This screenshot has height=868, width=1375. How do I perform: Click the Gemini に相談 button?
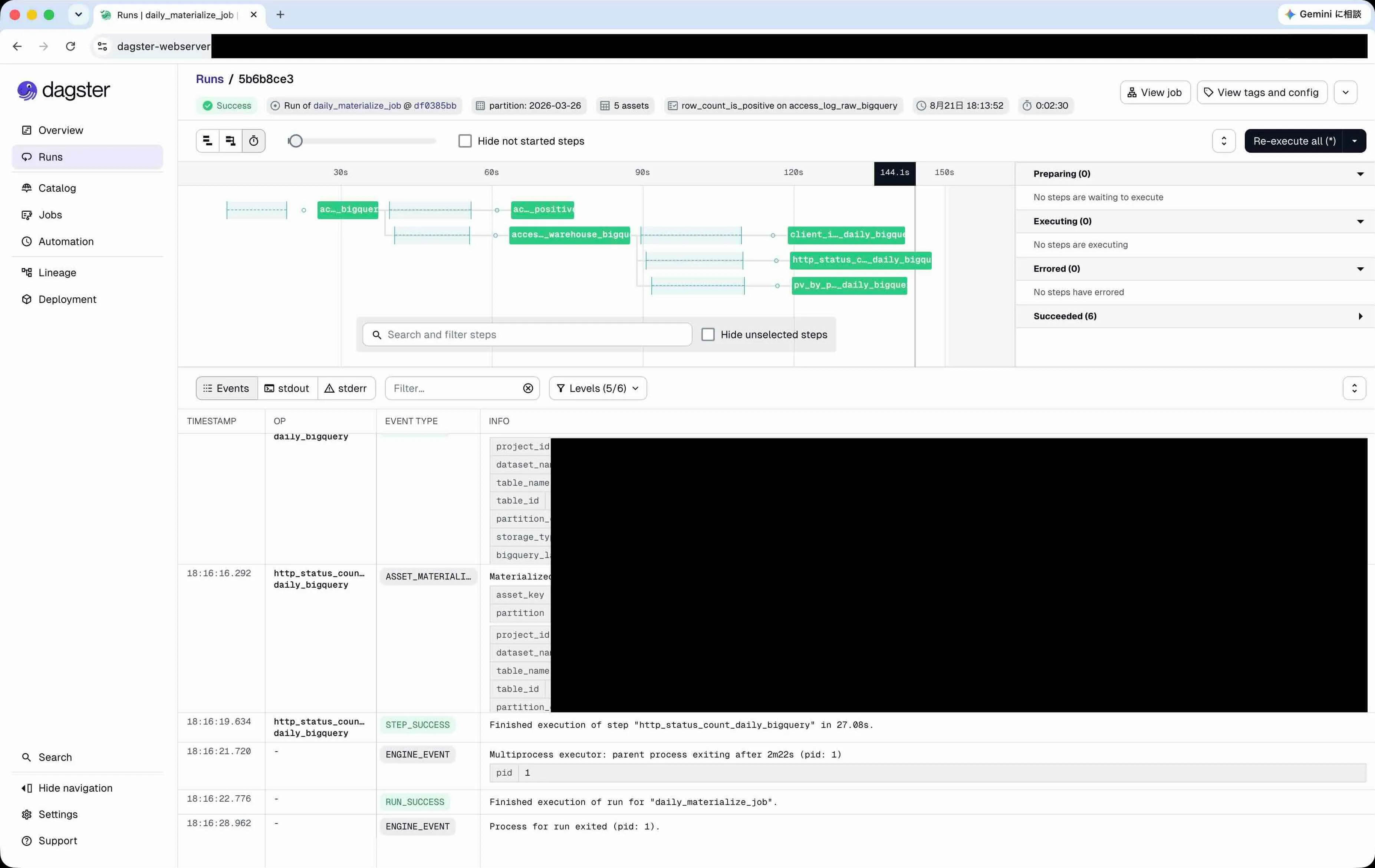coord(1322,14)
